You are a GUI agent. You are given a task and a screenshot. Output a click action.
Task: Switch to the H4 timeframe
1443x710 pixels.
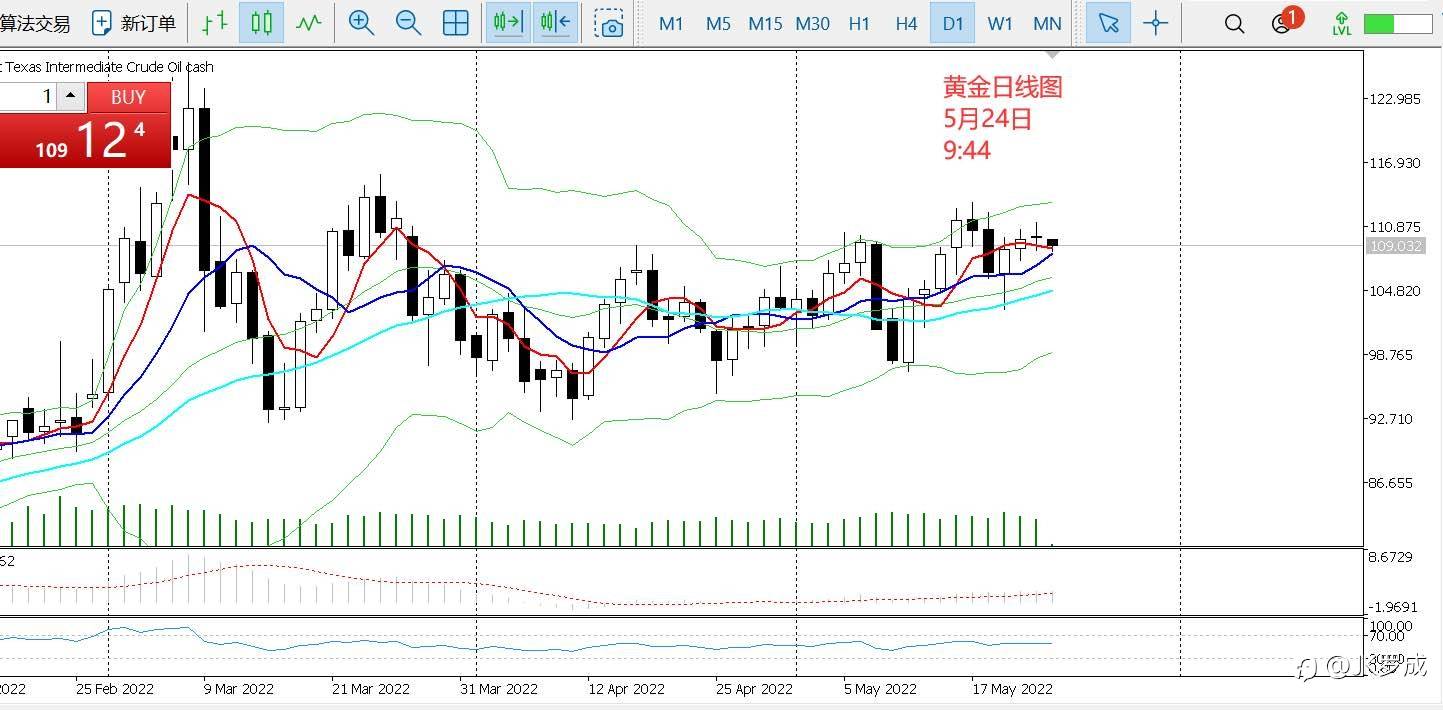(x=906, y=23)
